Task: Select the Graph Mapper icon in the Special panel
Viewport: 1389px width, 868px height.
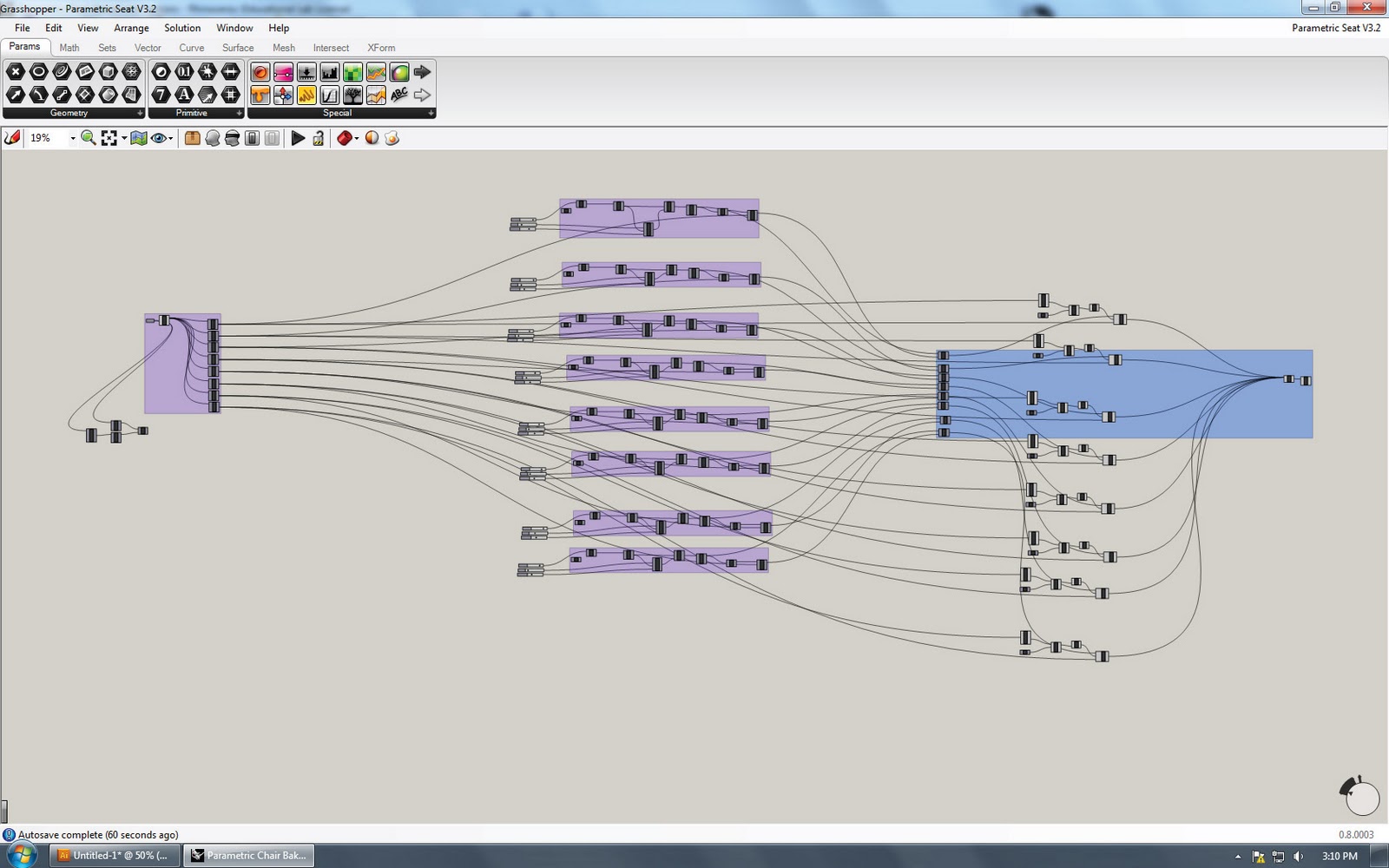Action: (330, 96)
